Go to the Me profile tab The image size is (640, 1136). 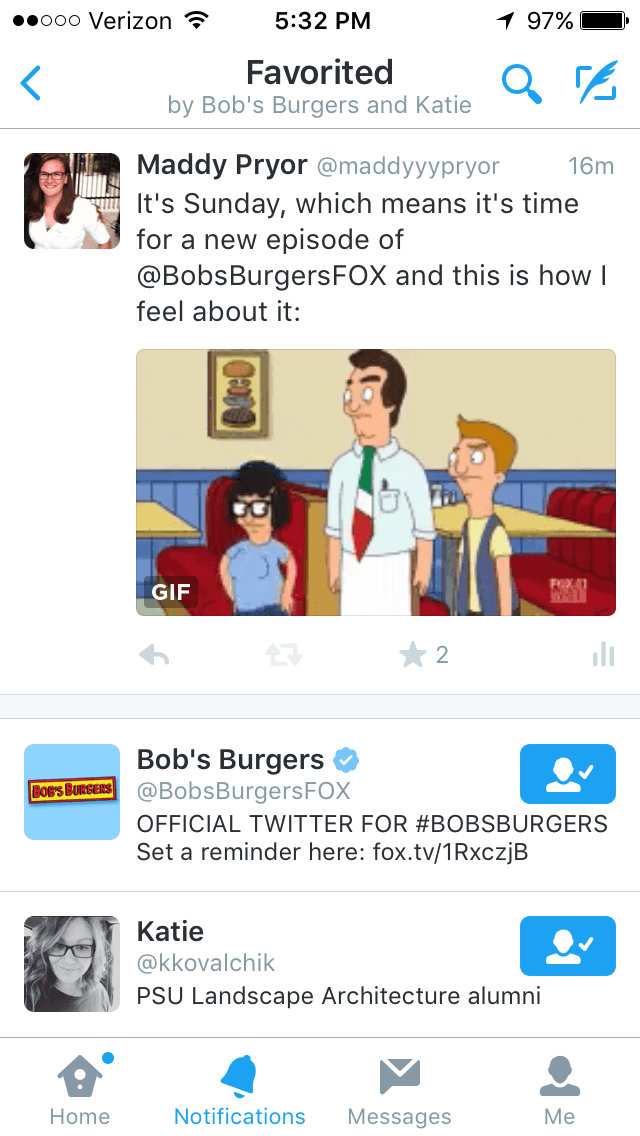click(560, 1090)
